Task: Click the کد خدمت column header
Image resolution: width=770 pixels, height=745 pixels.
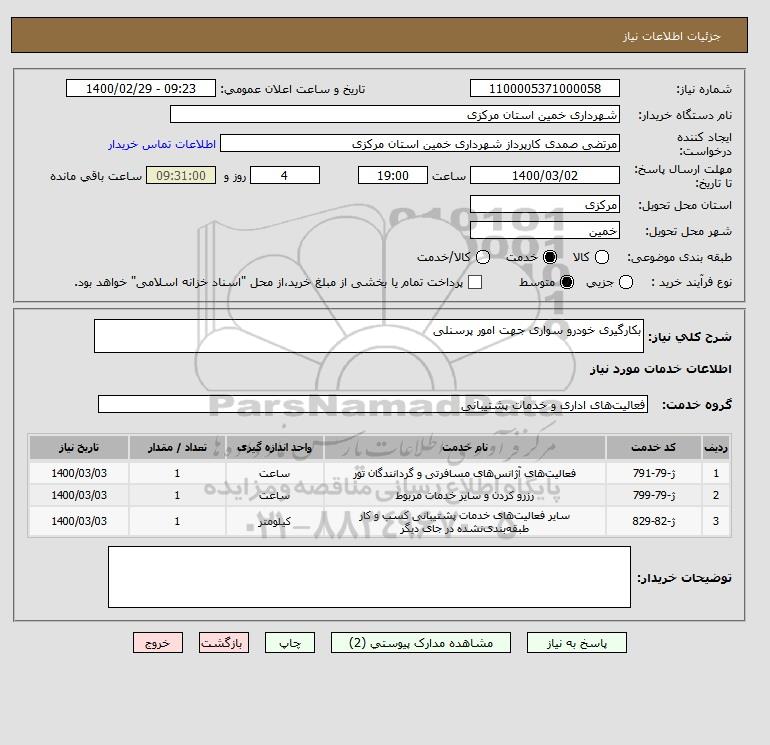Action: (x=654, y=447)
